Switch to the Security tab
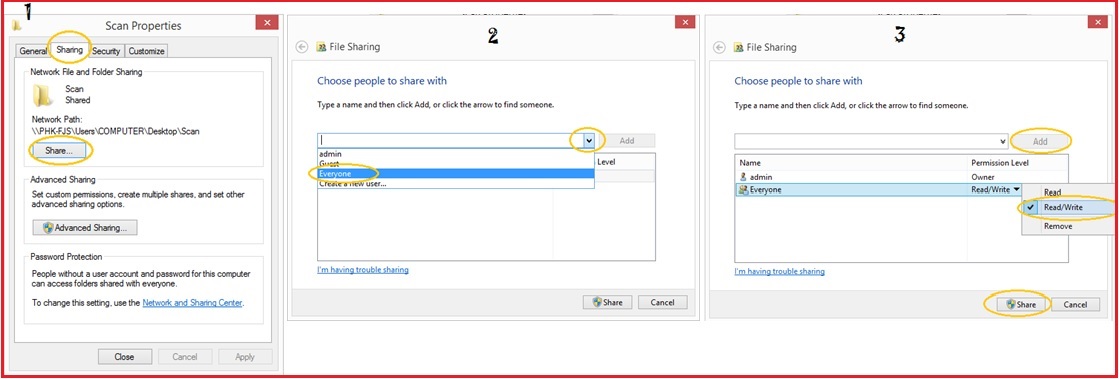1119x379 pixels. (x=106, y=51)
